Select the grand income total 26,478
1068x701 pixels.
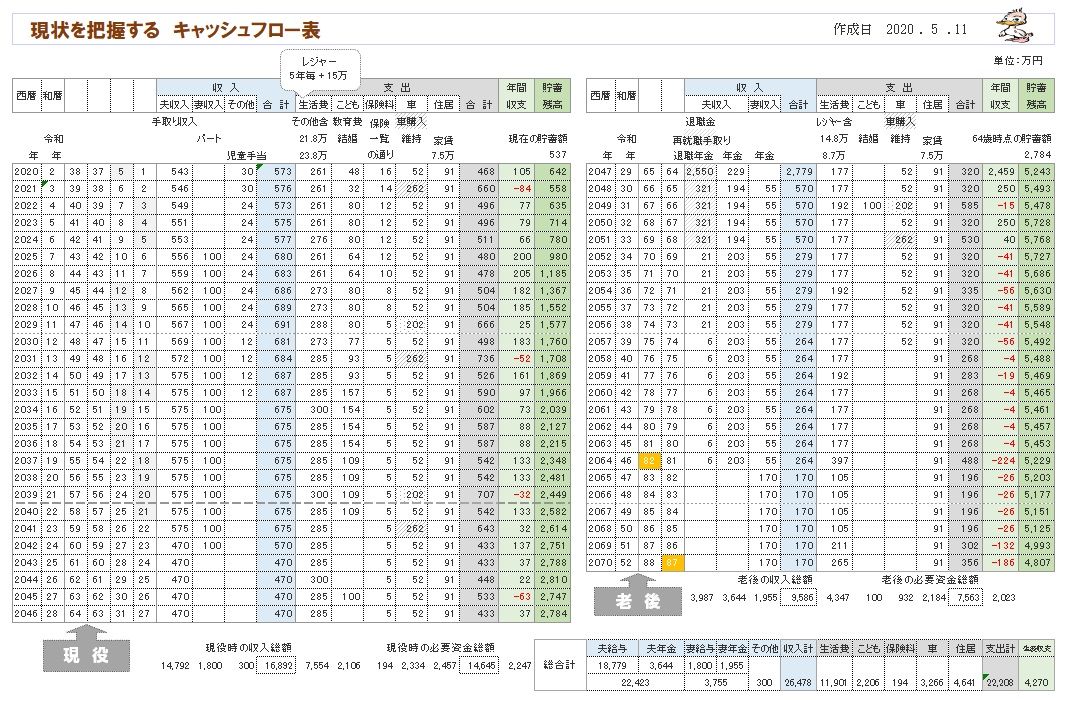pos(798,682)
